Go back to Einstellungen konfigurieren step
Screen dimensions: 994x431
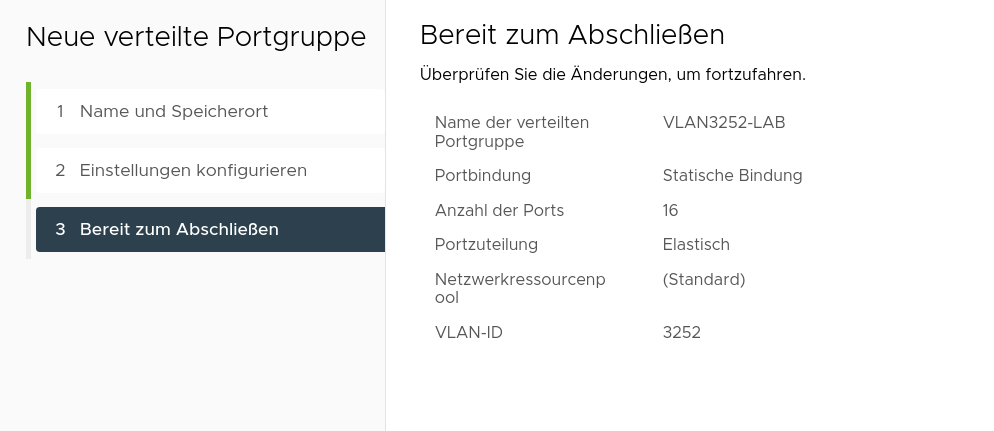pos(210,170)
